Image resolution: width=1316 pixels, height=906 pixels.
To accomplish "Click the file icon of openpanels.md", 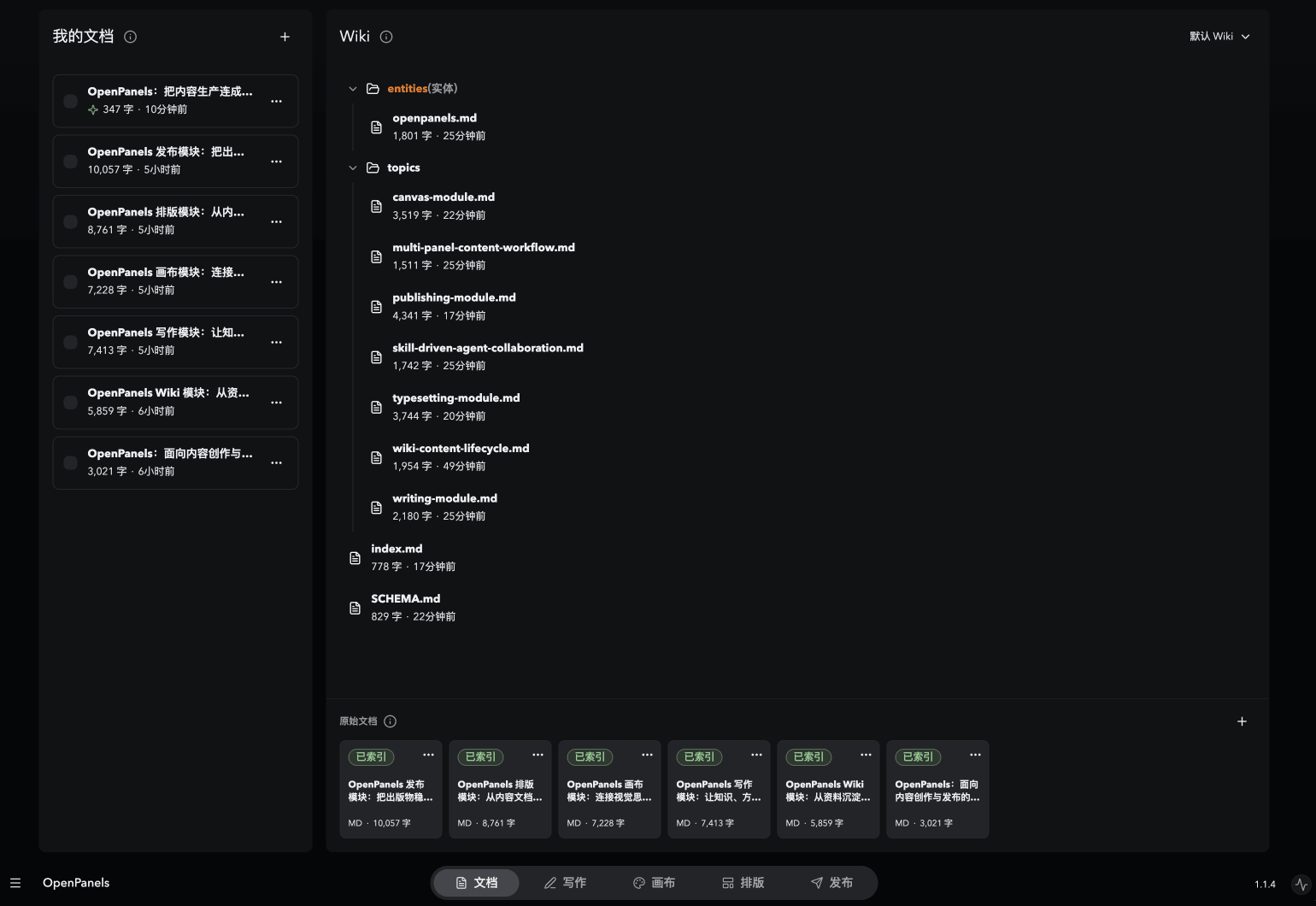I will pyautogui.click(x=376, y=127).
